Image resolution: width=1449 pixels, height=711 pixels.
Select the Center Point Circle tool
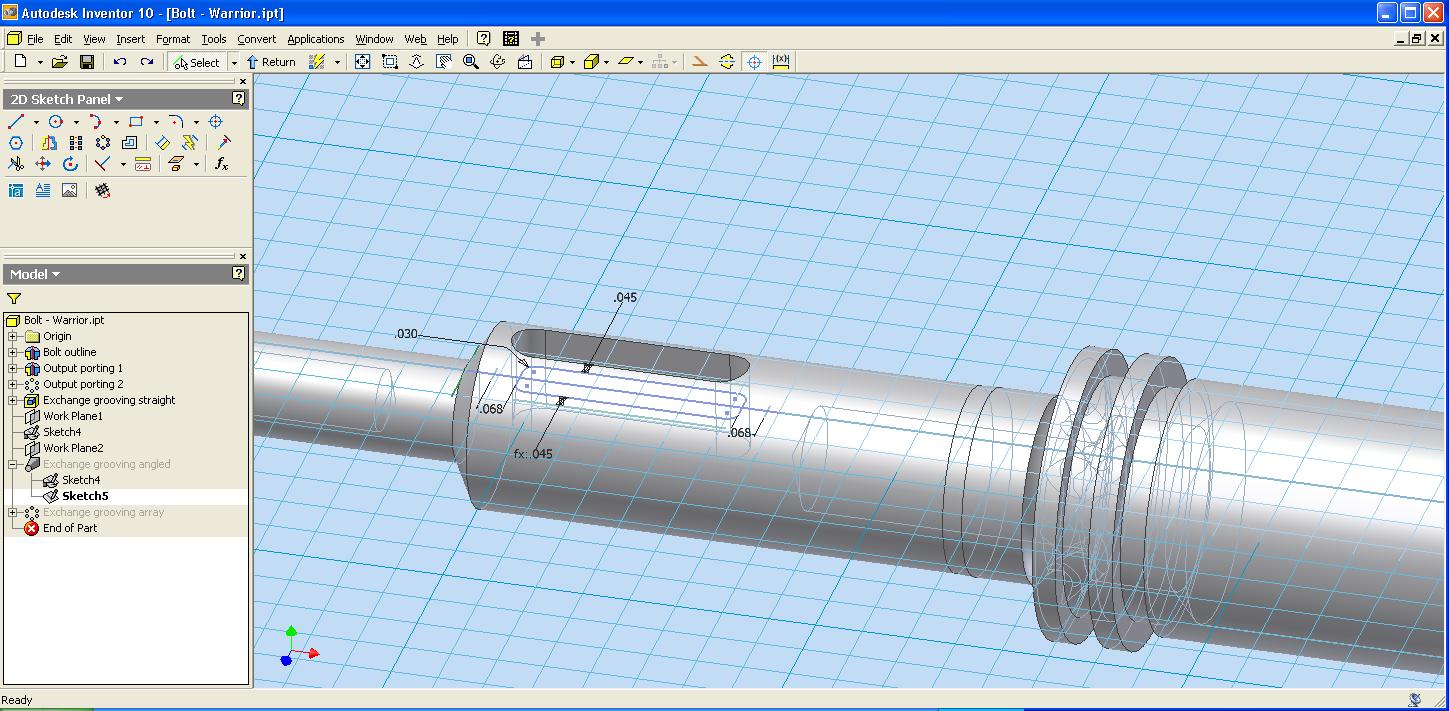(x=56, y=122)
